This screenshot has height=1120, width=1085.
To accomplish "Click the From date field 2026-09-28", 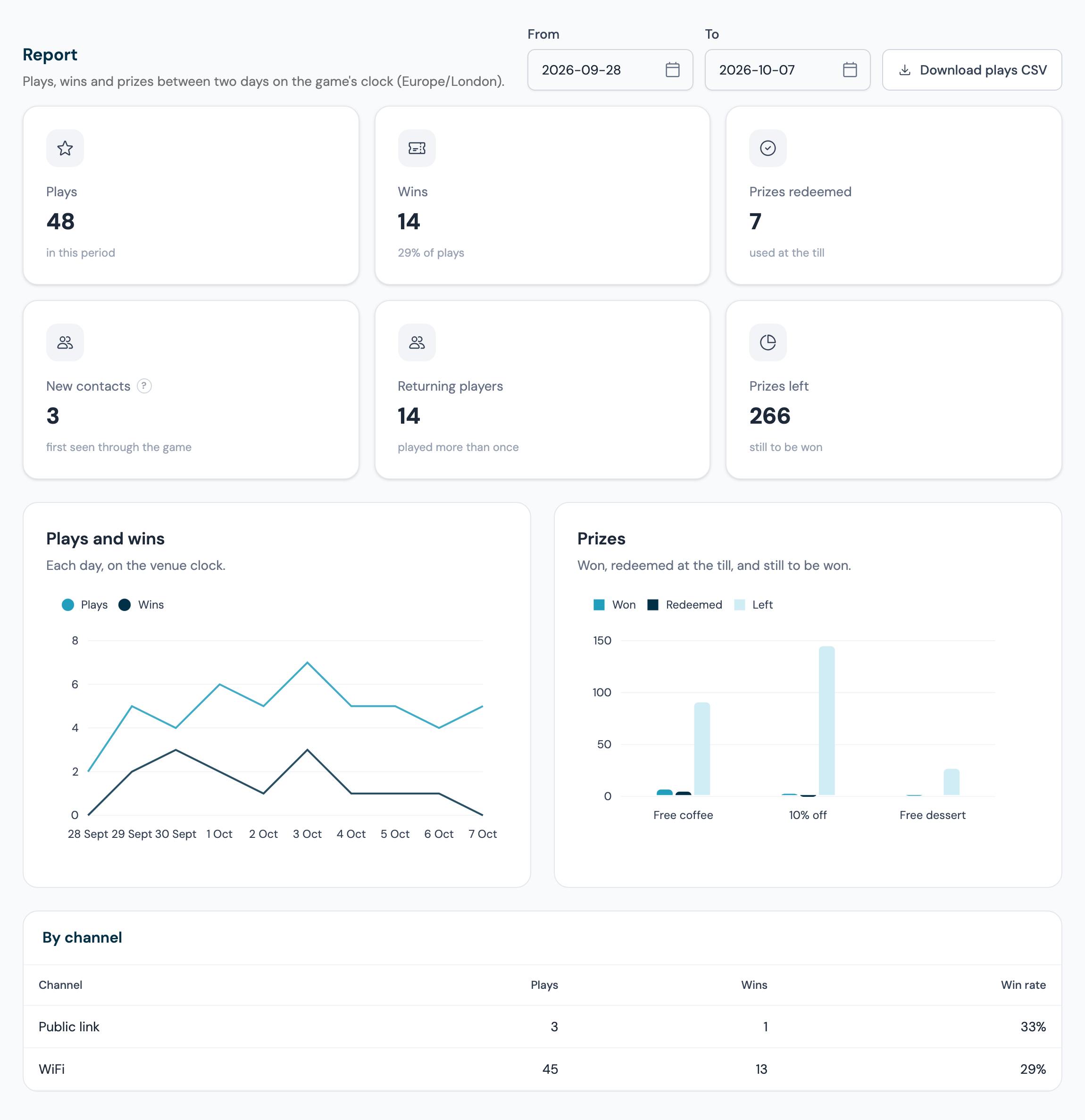I will 609,70.
